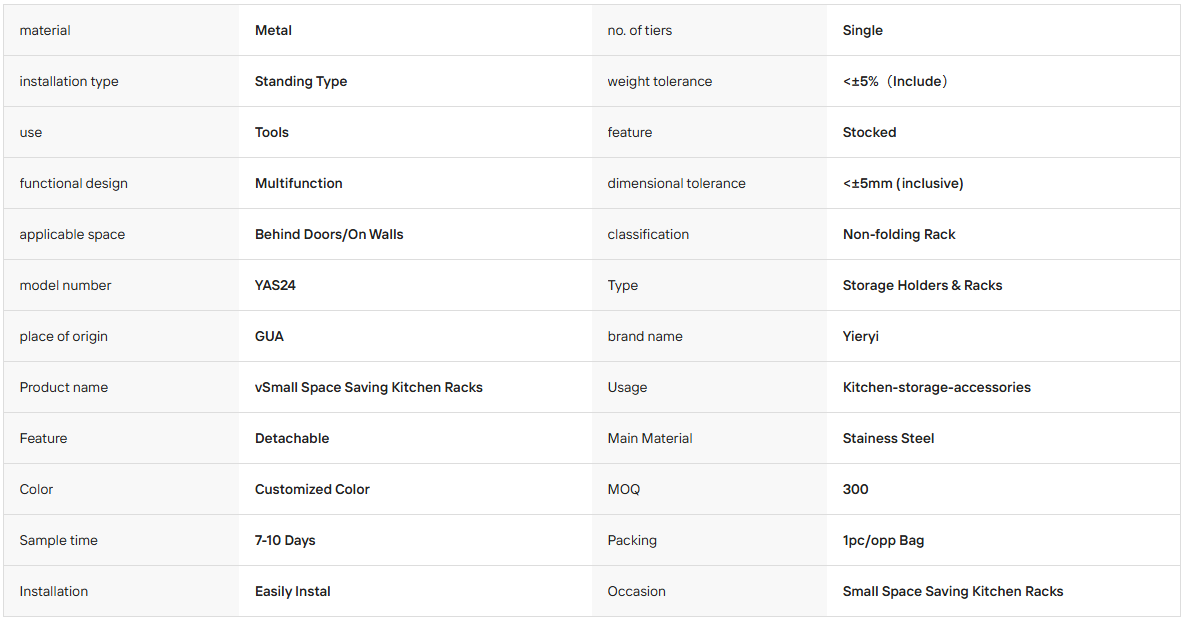Click the MOQ value '300'
Screen dimensions: 1186x620
coord(855,489)
